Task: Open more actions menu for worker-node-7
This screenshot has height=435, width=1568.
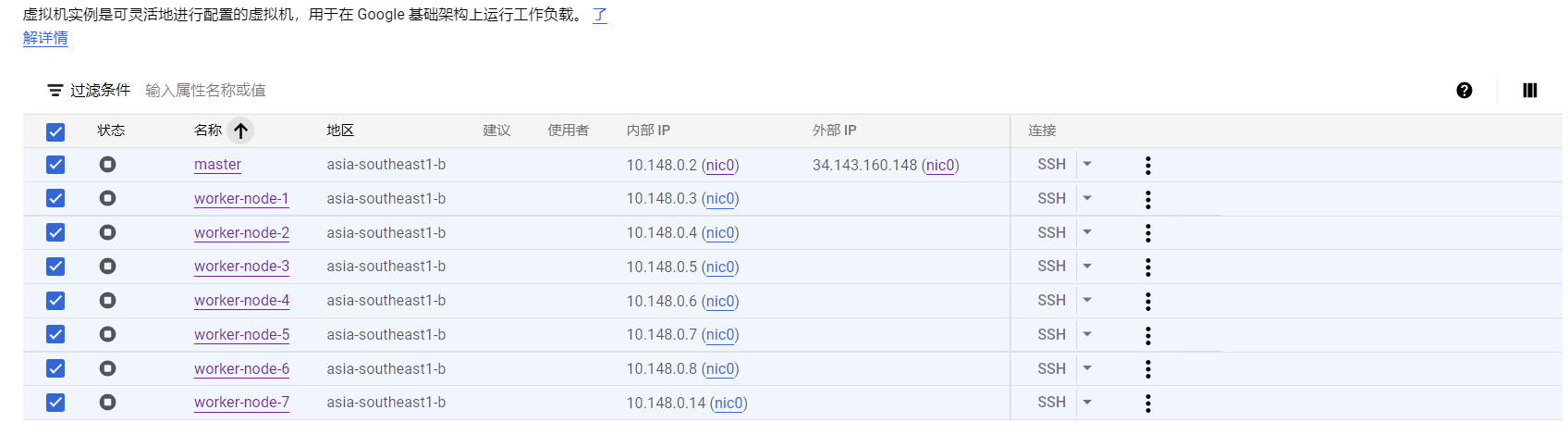Action: [x=1147, y=403]
